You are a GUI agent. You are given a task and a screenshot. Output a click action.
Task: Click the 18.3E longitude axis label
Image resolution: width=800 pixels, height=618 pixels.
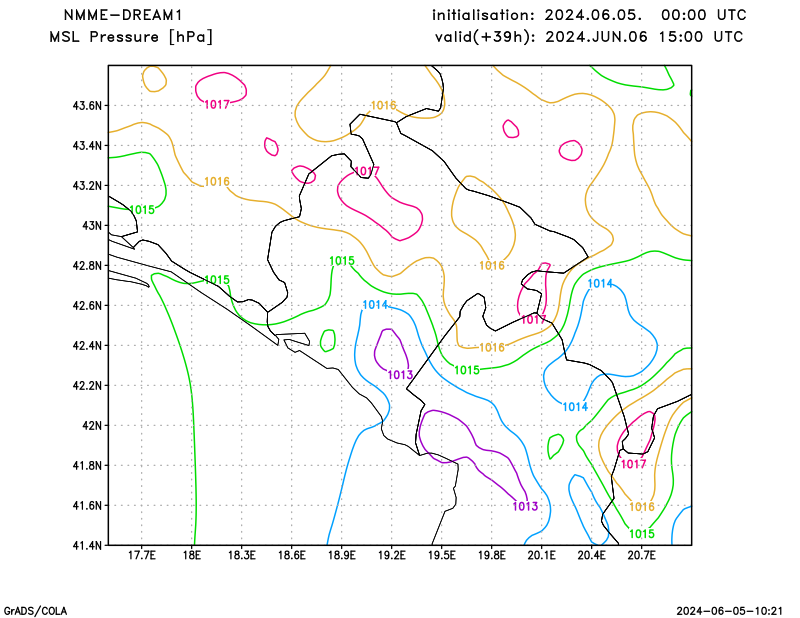[242, 555]
